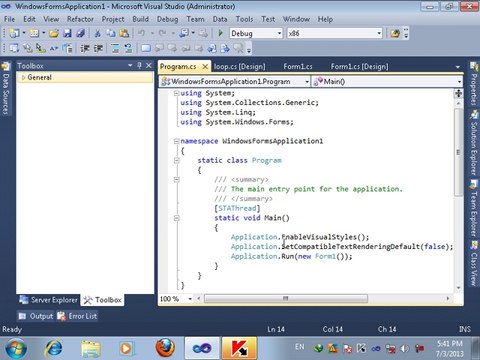Click the Undo arrow icon
This screenshot has height=360, width=480.
click(x=142, y=33)
